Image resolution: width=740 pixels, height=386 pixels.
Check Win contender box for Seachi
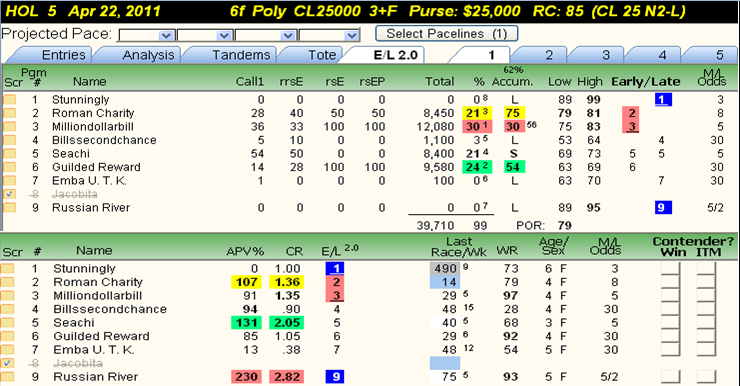tap(670, 323)
